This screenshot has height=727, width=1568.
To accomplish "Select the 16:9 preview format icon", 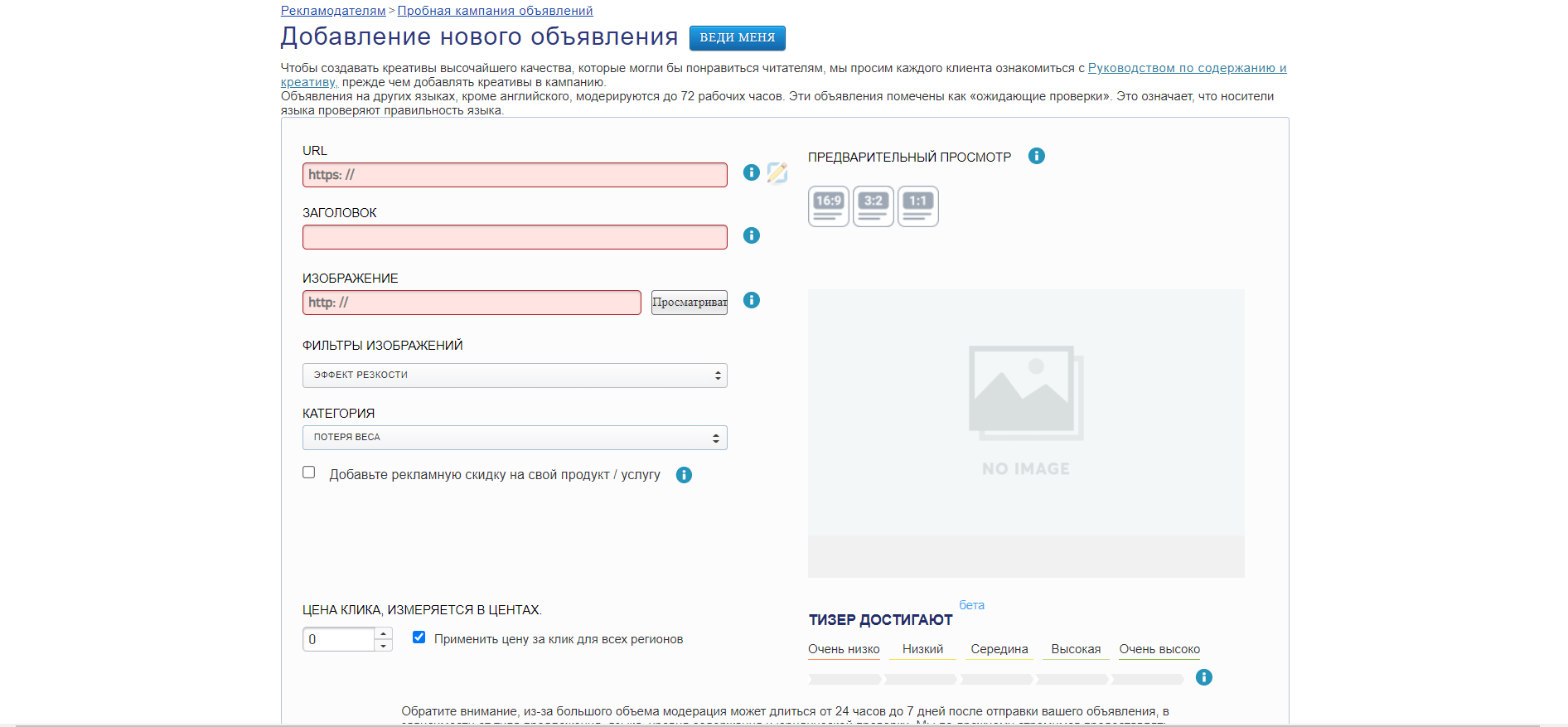I will [828, 206].
